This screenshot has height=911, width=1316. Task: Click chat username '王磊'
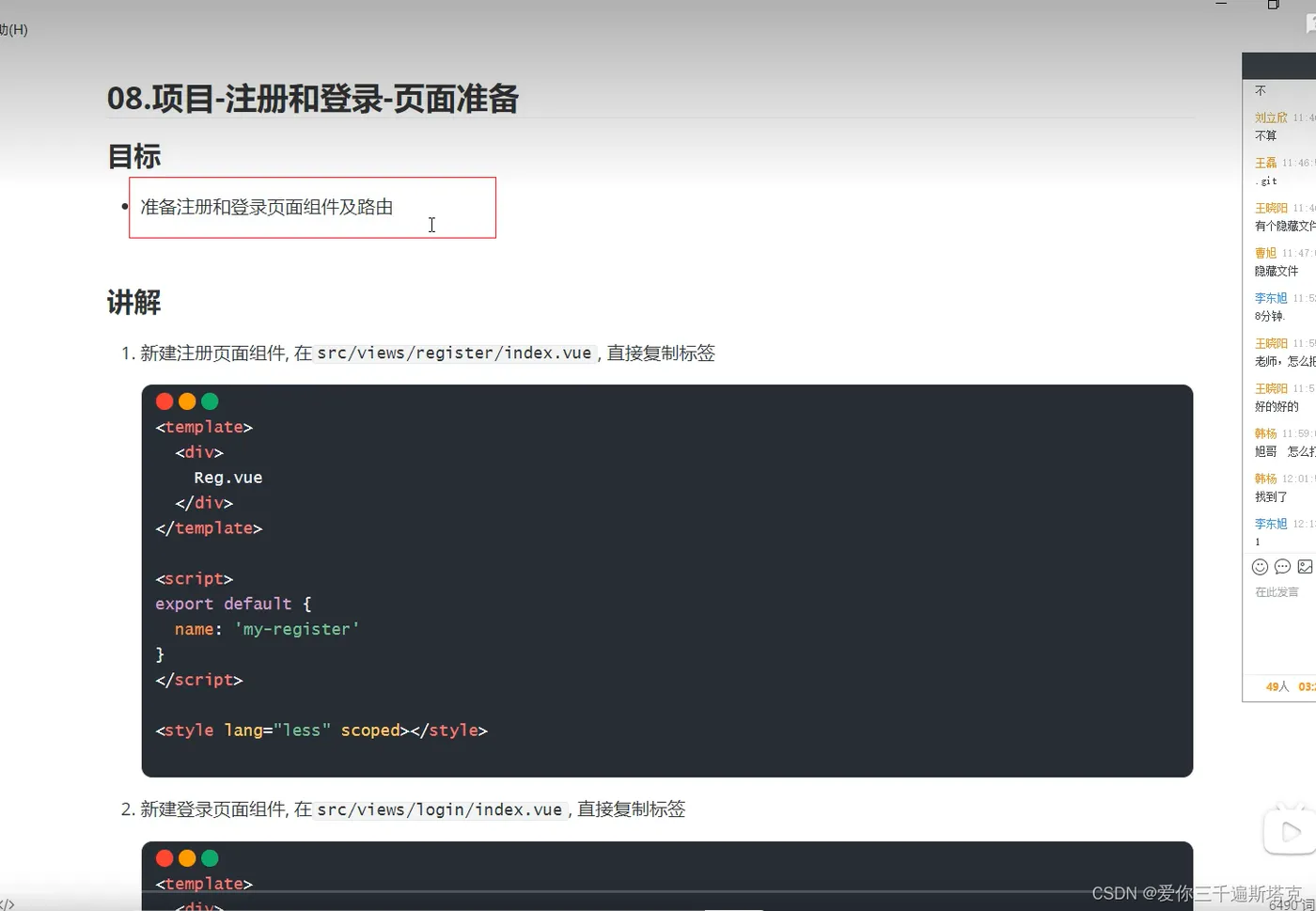[1266, 163]
